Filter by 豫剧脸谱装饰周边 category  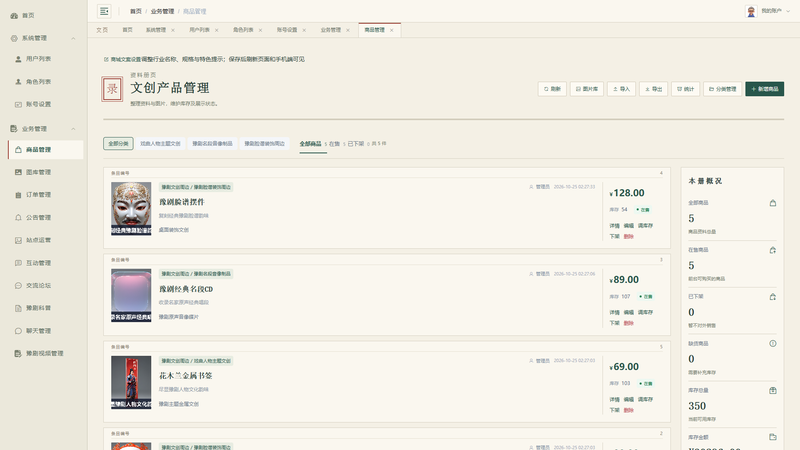264,143
